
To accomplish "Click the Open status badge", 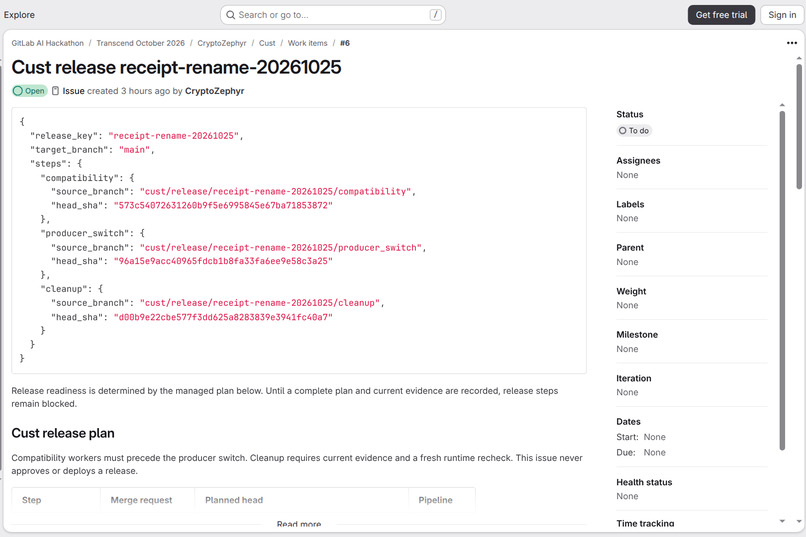I will pyautogui.click(x=30, y=91).
